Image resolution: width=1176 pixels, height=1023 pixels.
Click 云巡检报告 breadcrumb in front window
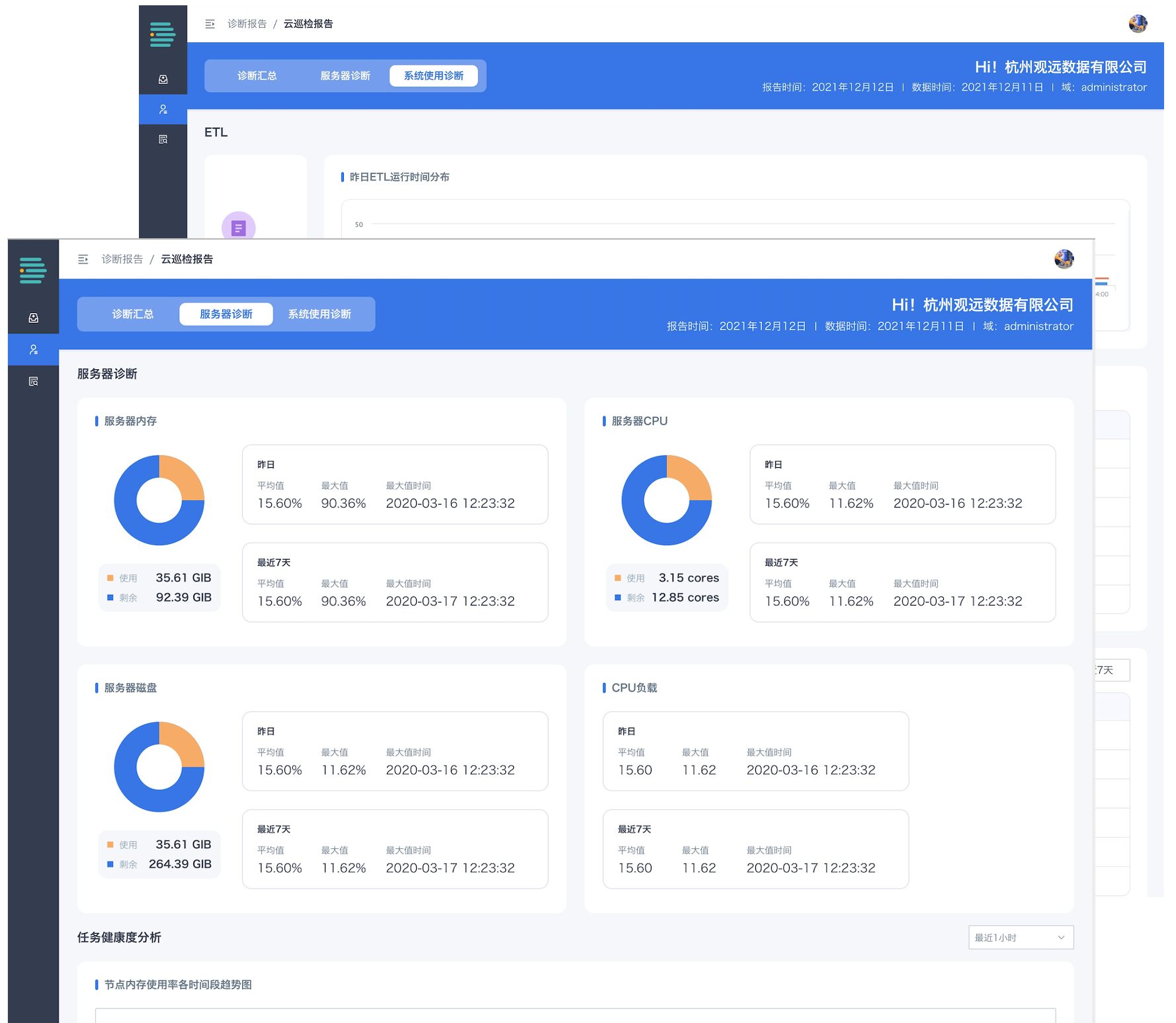[x=187, y=259]
